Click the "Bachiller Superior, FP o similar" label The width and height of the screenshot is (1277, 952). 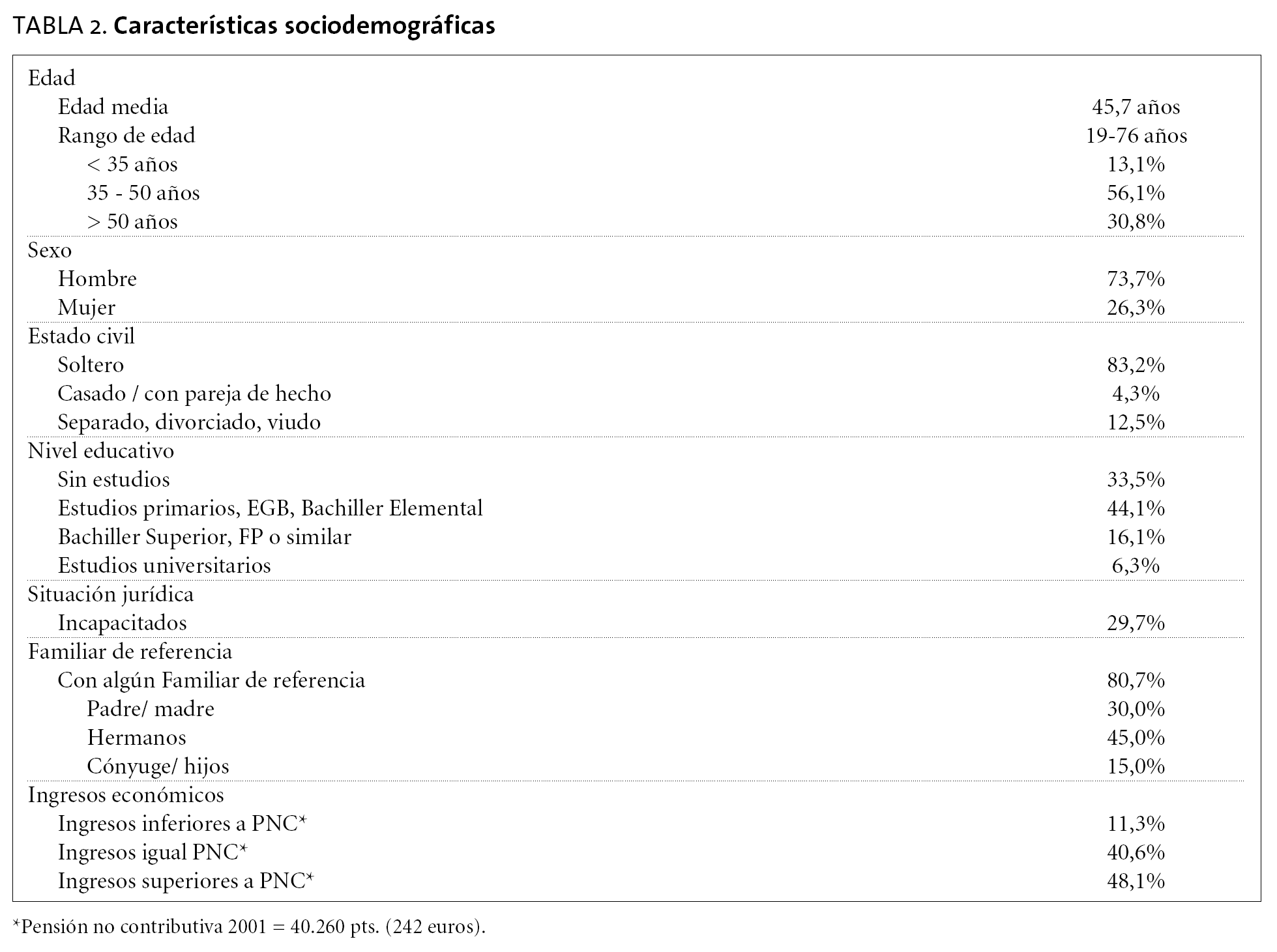[205, 537]
